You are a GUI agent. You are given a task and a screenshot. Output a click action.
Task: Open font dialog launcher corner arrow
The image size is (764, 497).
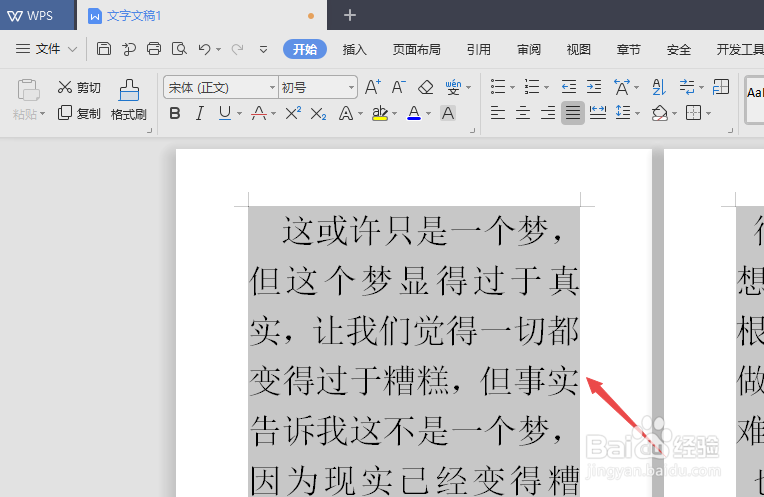tap(472, 131)
